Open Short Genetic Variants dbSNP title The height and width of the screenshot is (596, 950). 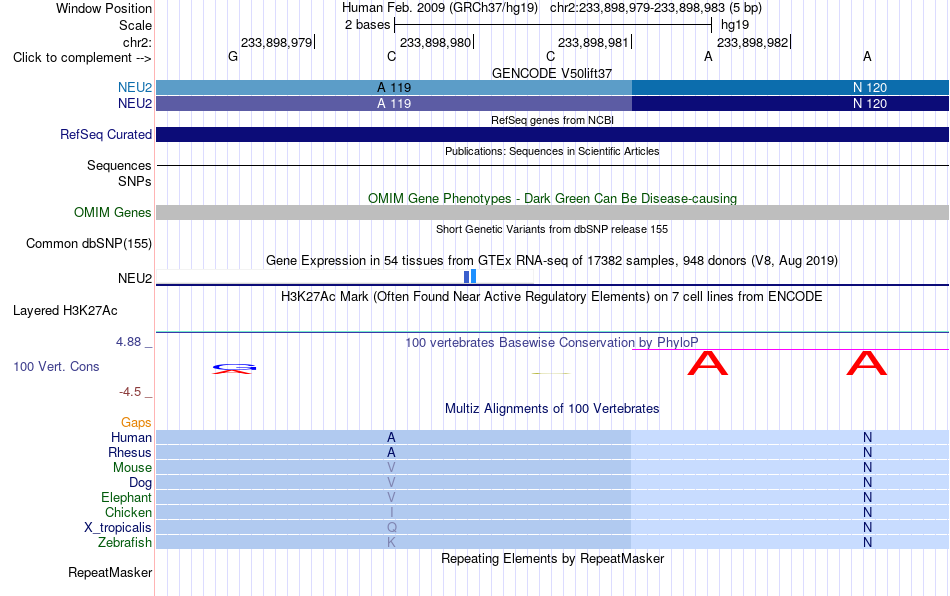click(552, 230)
